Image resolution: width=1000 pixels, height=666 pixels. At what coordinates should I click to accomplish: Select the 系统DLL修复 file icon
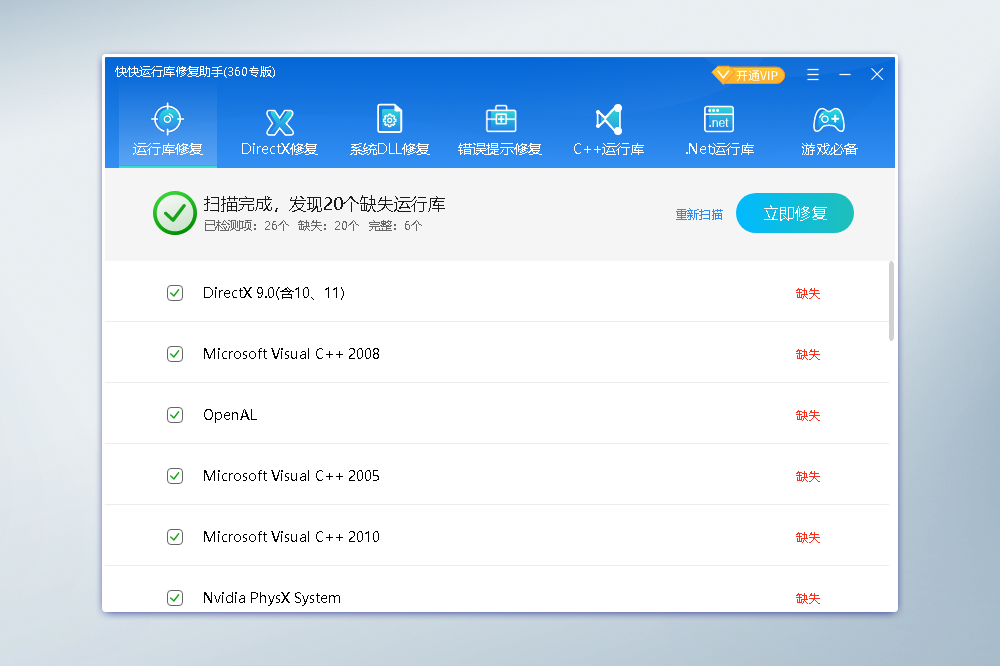click(389, 119)
